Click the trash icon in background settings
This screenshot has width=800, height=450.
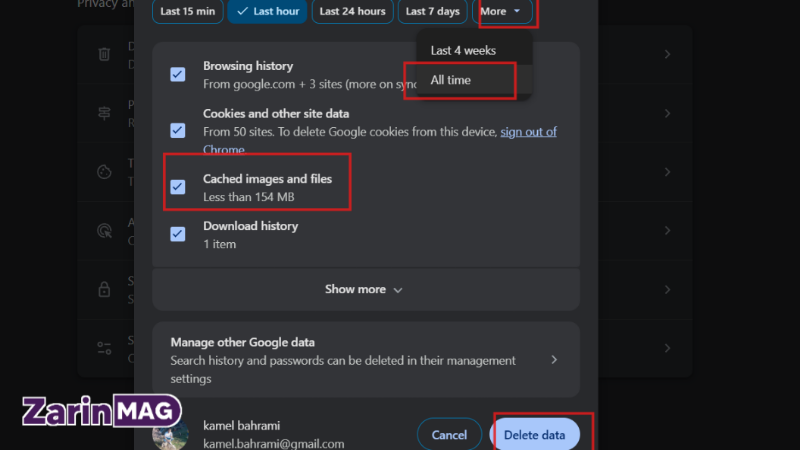(104, 54)
